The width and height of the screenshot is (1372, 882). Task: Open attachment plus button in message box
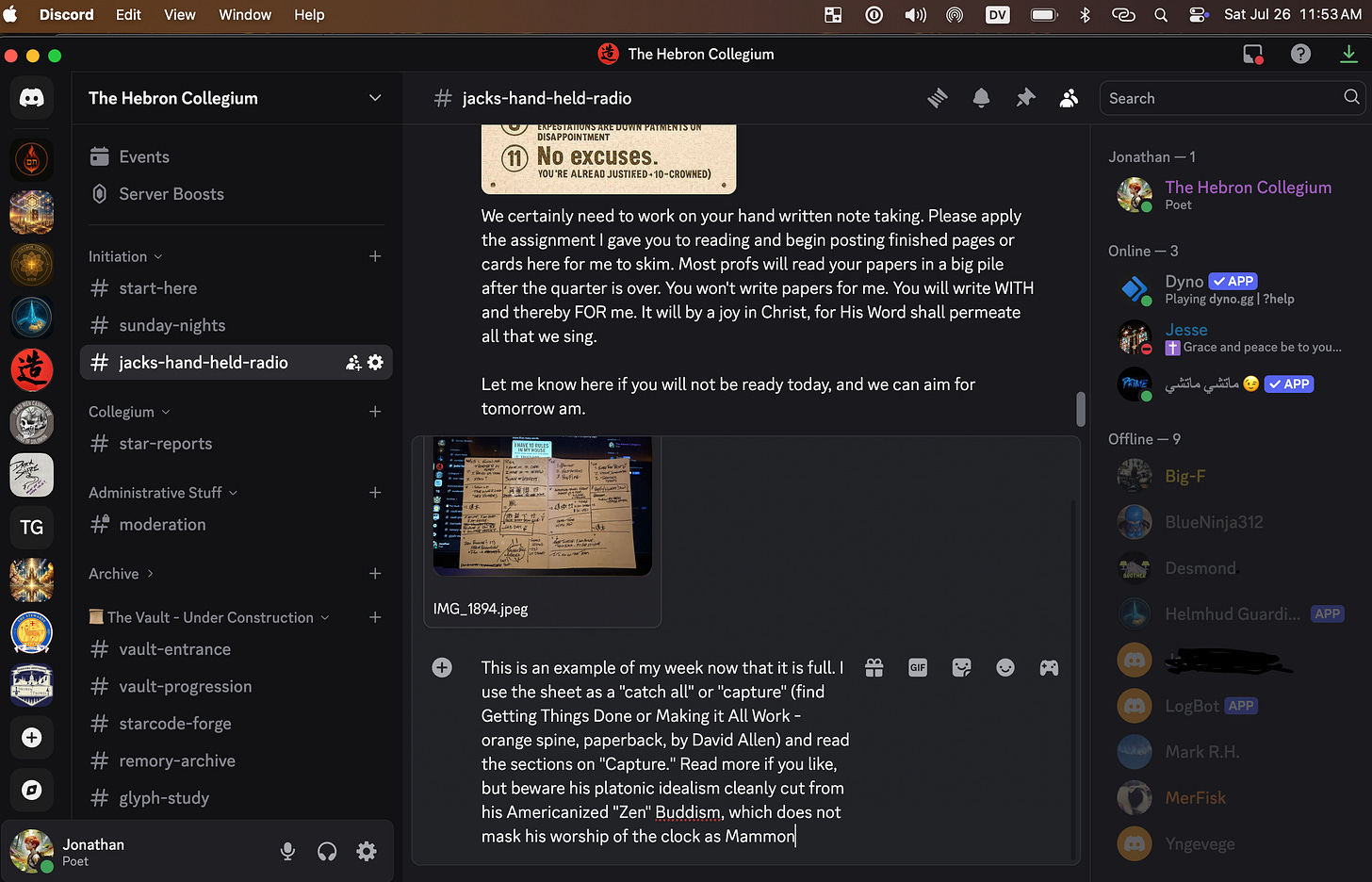click(442, 667)
